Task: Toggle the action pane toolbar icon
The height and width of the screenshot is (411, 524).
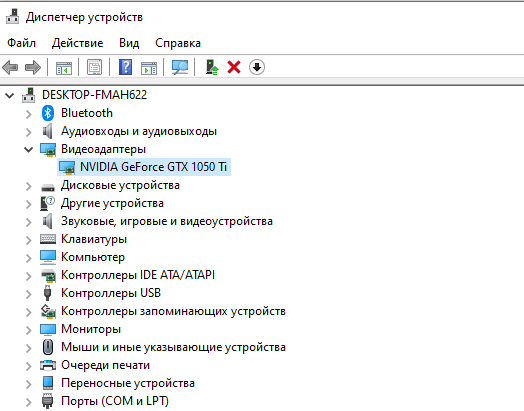Action: coord(149,68)
